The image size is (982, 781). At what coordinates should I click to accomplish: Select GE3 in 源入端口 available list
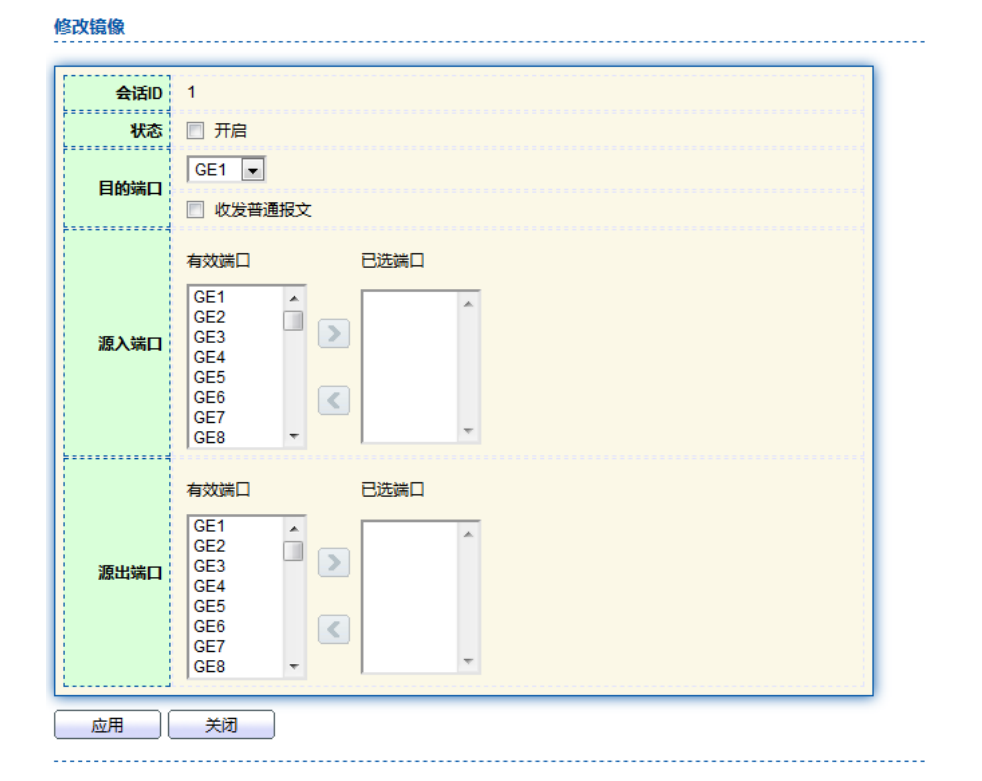point(210,337)
